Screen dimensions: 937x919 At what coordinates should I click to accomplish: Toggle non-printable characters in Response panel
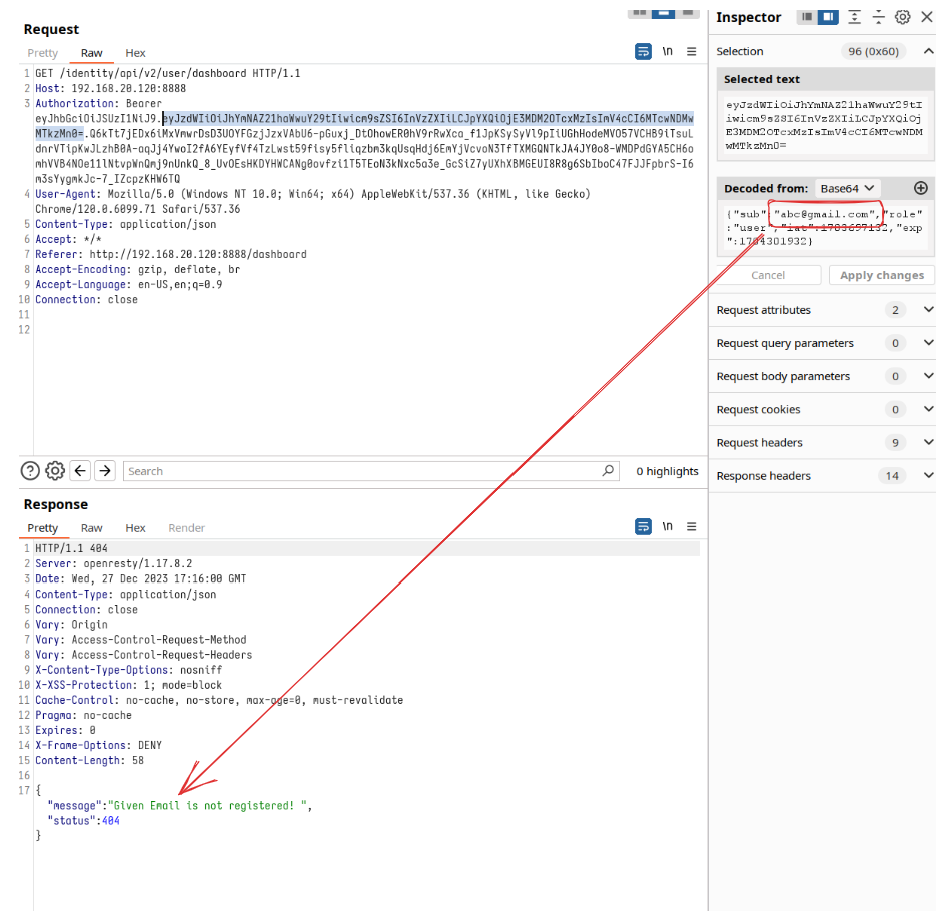667,527
